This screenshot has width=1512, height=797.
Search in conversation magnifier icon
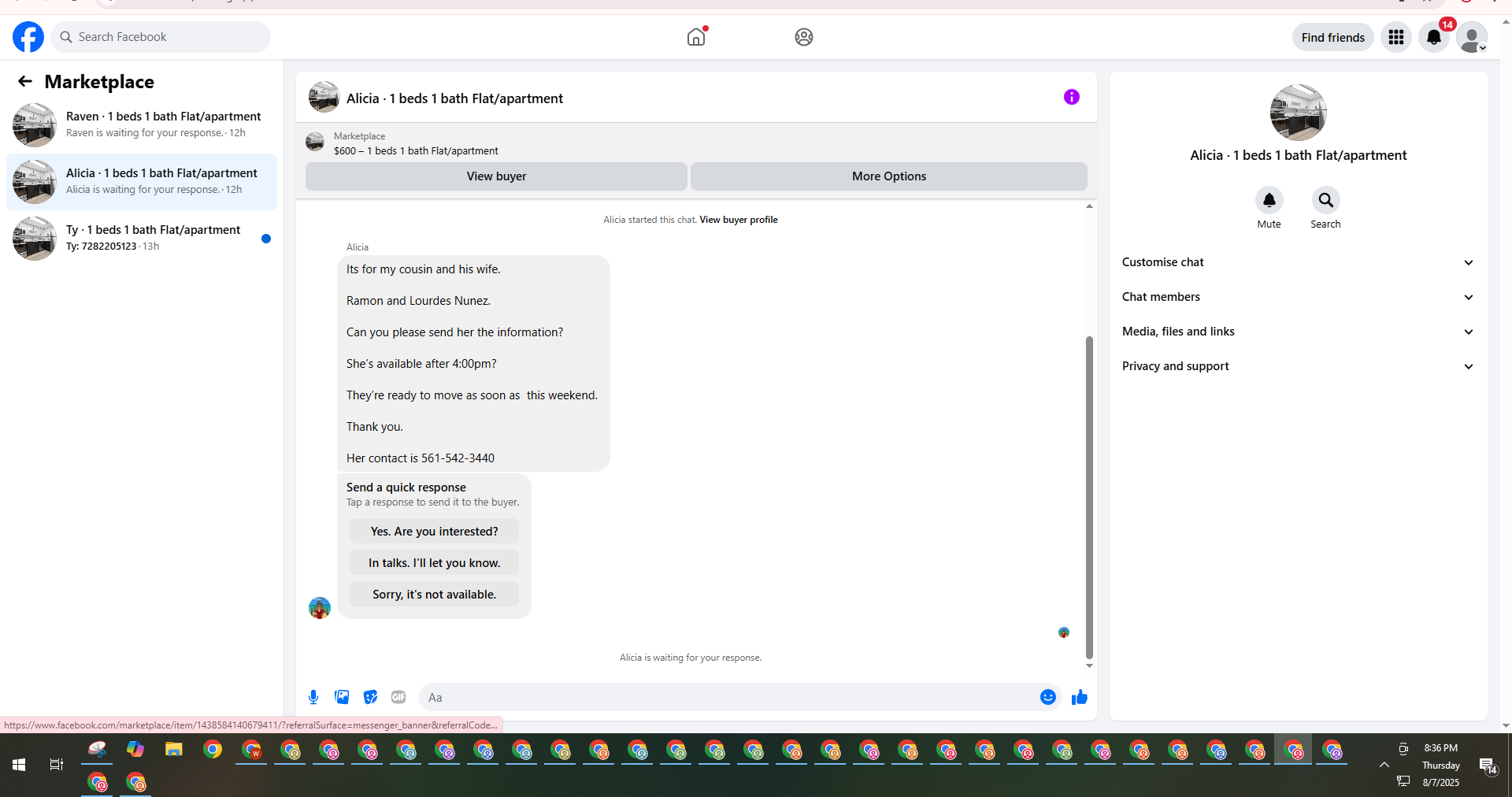(1325, 200)
